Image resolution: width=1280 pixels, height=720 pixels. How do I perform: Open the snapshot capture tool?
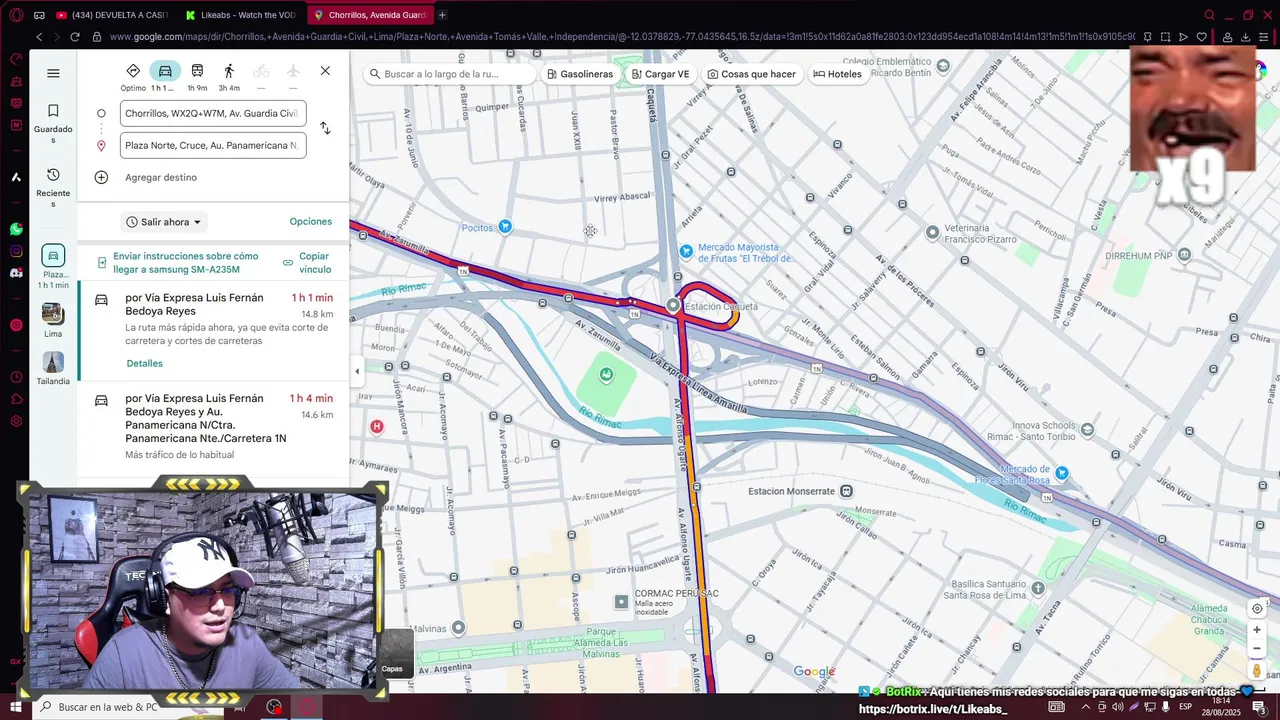click(x=1165, y=37)
